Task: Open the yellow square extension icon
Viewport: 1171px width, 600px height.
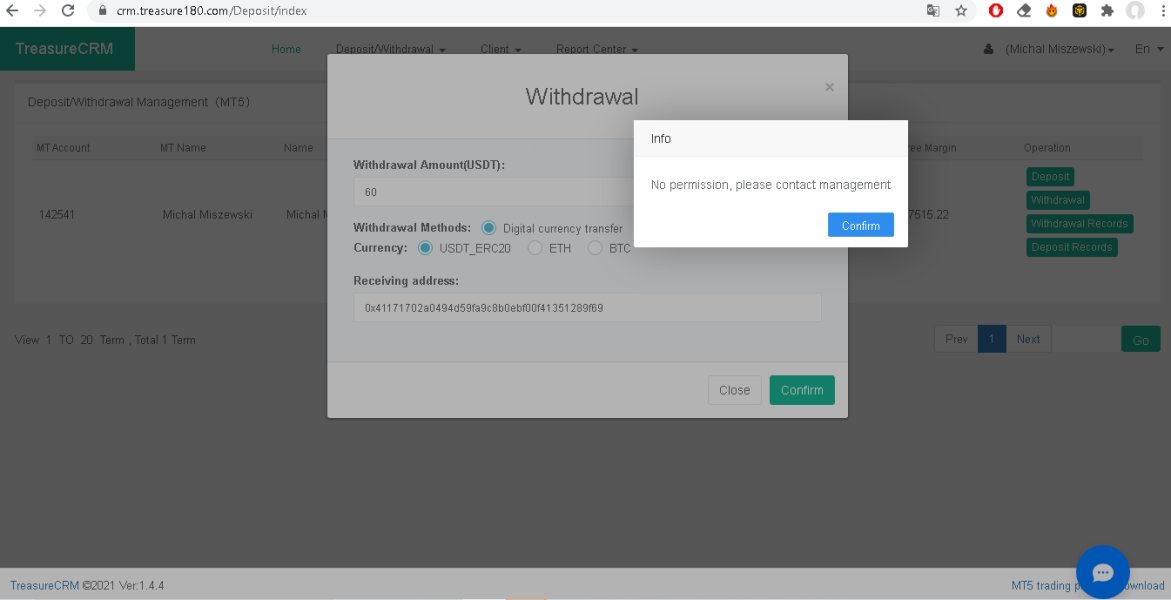Action: tap(1079, 10)
